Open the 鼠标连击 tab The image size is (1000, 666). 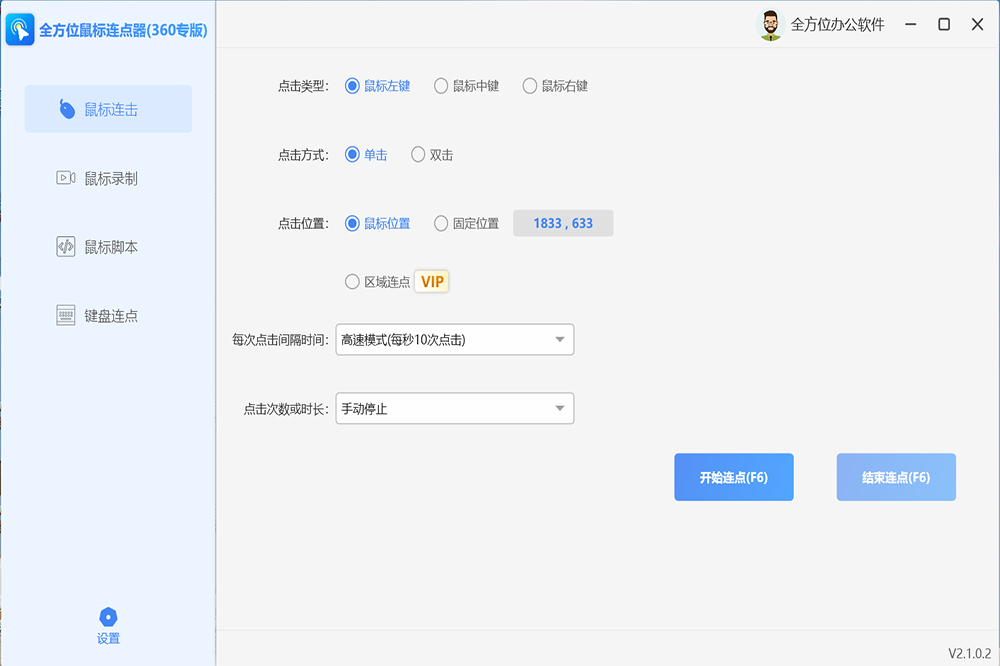[x=108, y=109]
